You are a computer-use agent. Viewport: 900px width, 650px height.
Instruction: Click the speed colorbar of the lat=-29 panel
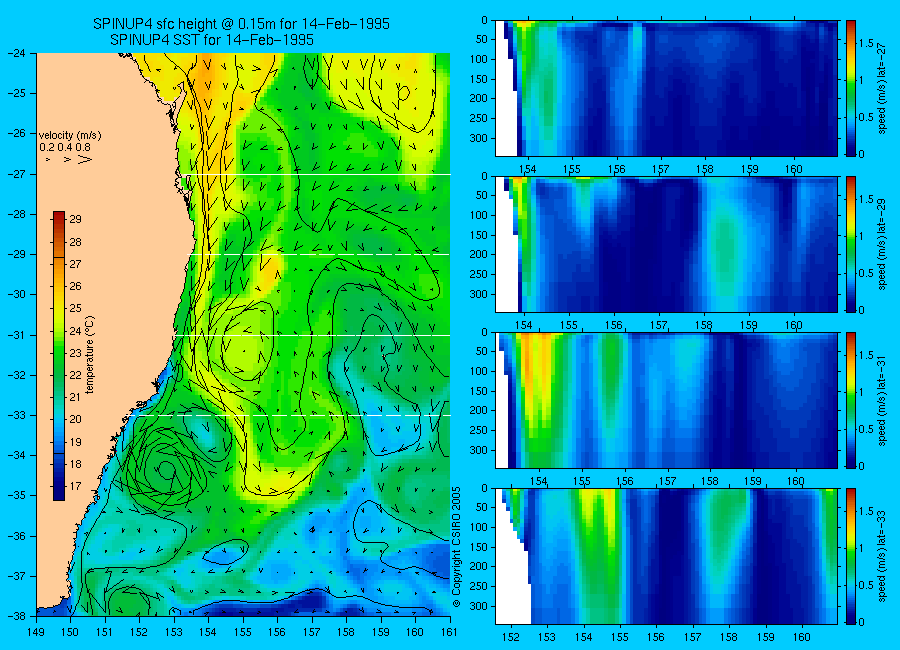point(851,244)
